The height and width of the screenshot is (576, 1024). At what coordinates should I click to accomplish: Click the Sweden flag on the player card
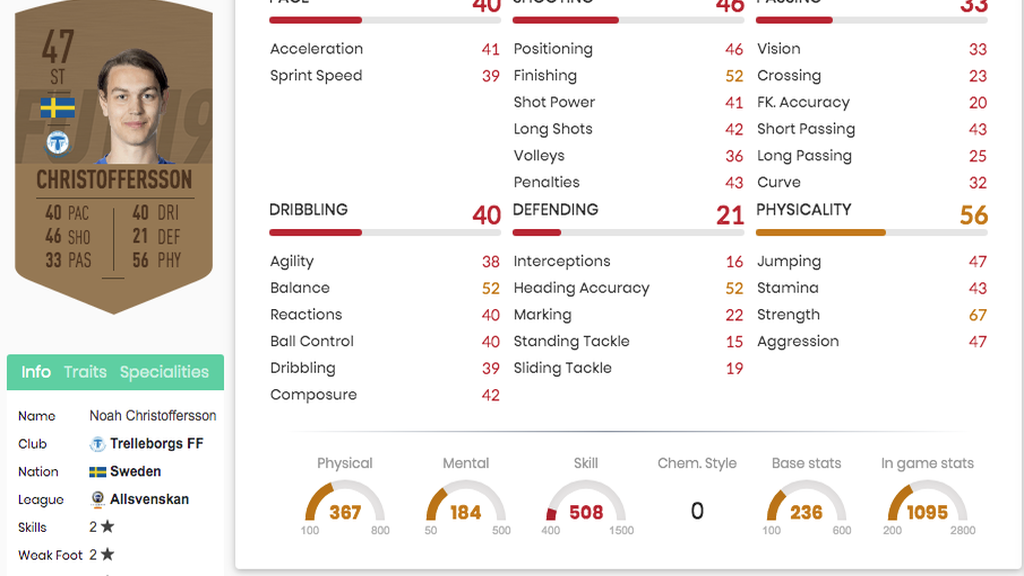[57, 108]
